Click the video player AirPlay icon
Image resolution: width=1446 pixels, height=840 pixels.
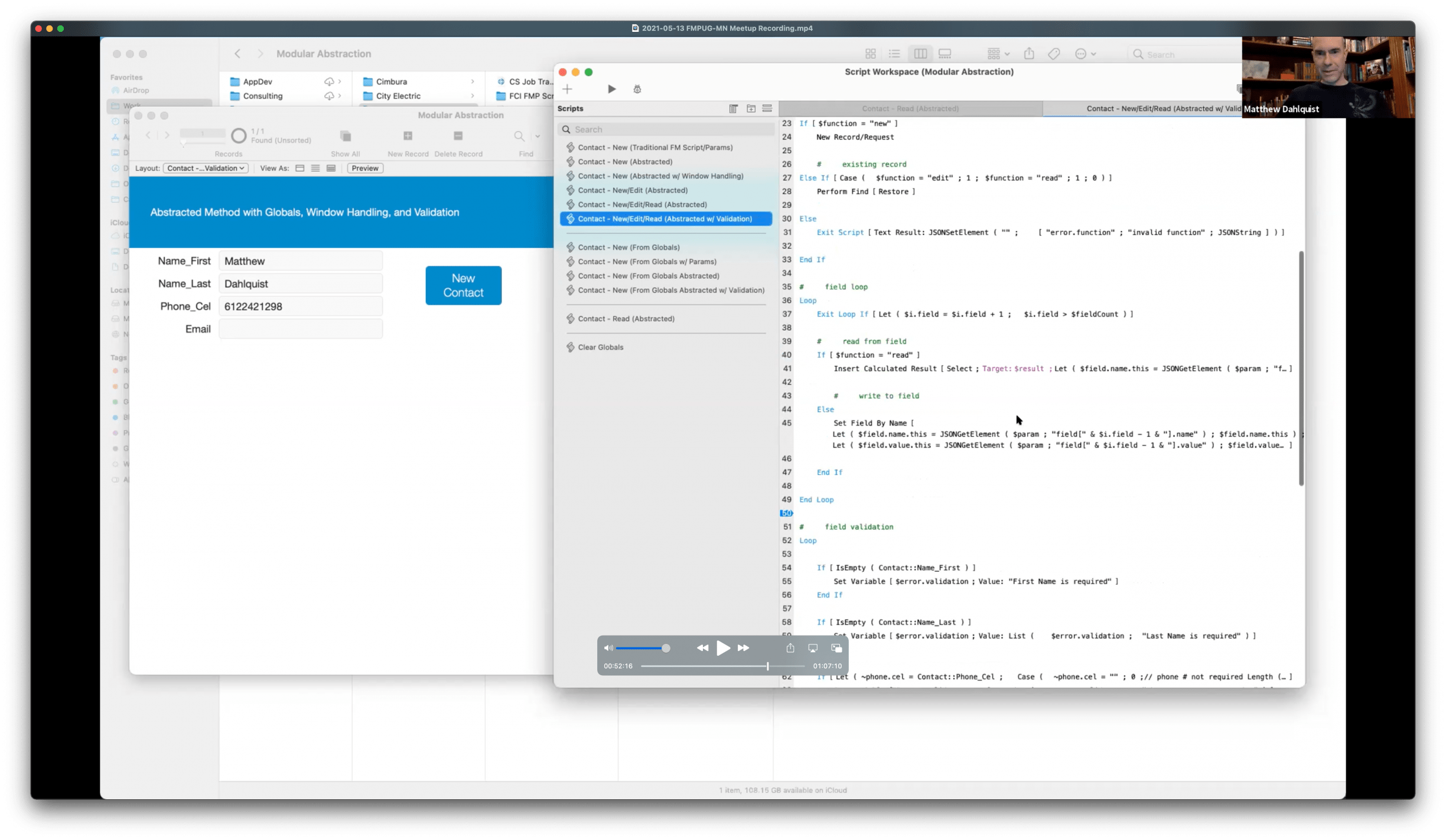pyautogui.click(x=813, y=648)
